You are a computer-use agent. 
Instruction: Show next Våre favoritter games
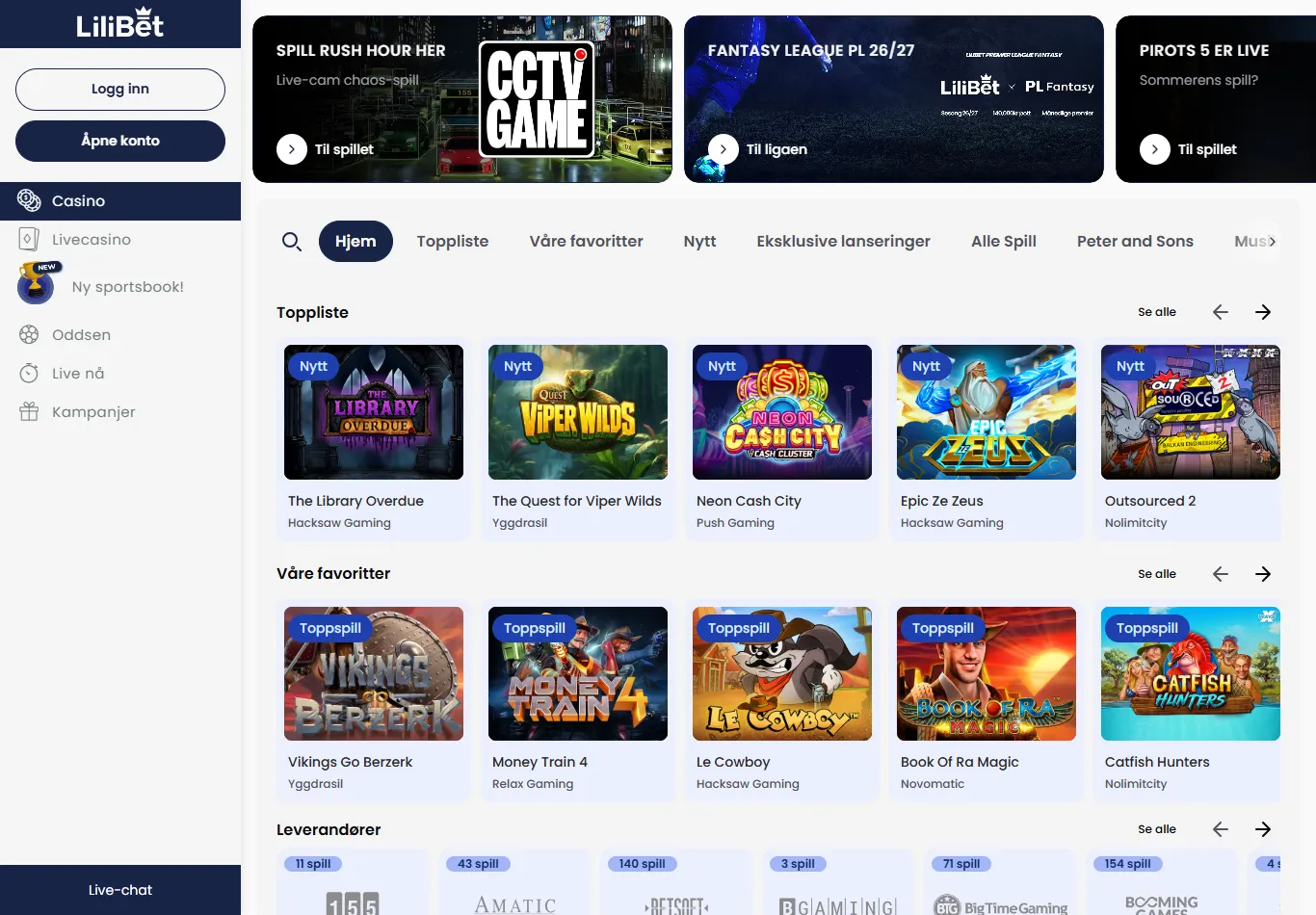(1263, 574)
